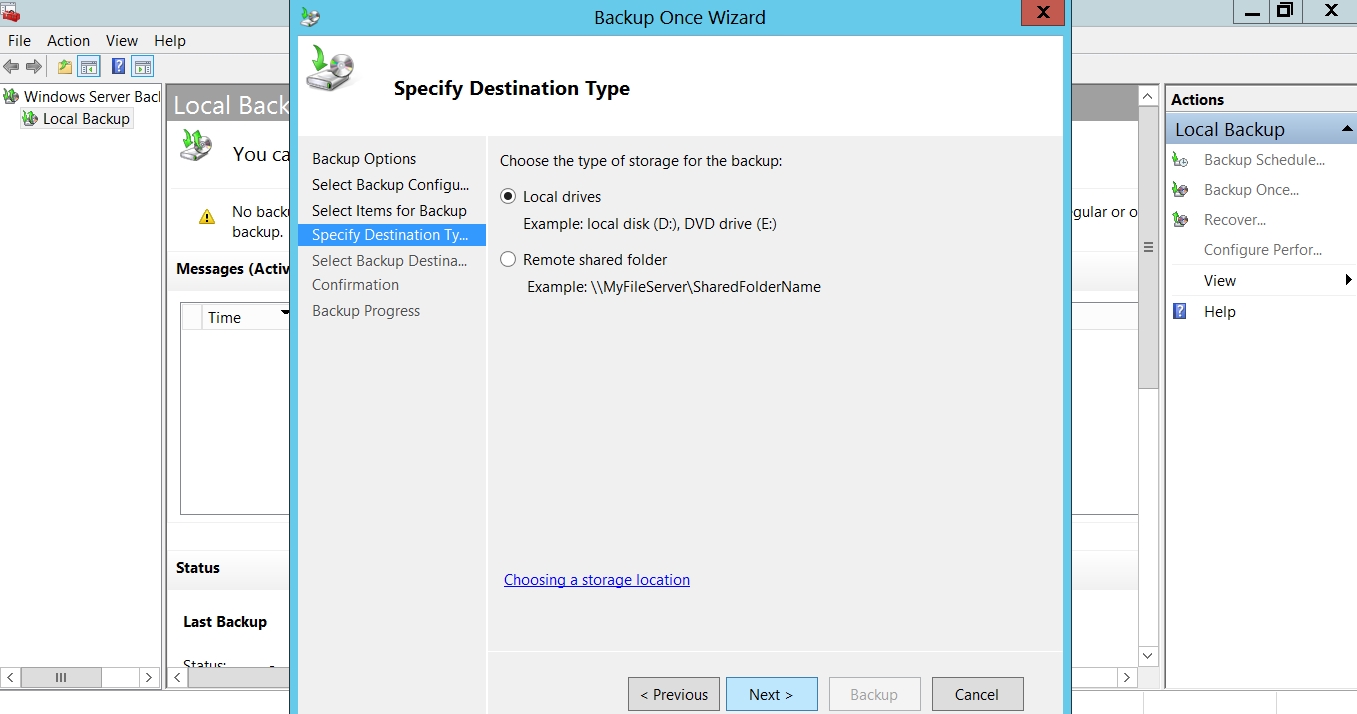Image resolution: width=1357 pixels, height=714 pixels.
Task: Select Local Backup in console tree
Action: click(x=86, y=119)
